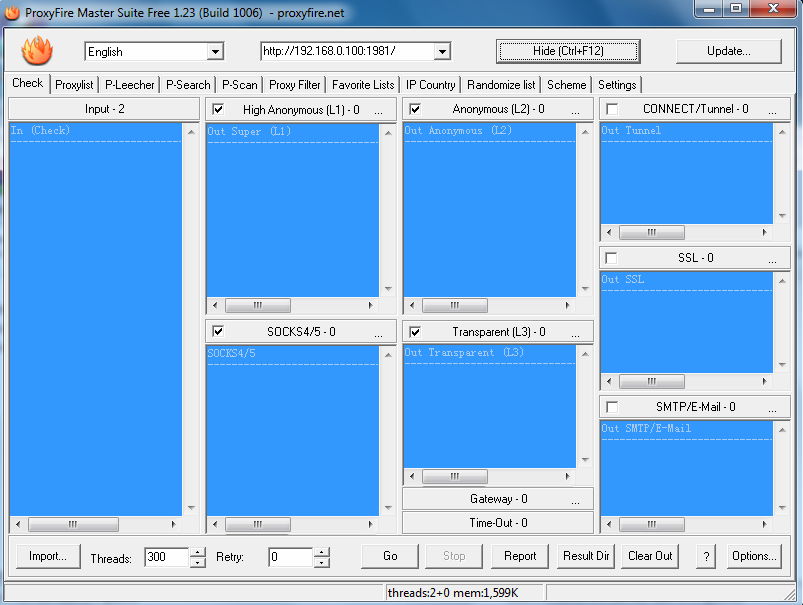Switch to the Favorite Lists tab
Viewport: 803px width, 605px height.
pyautogui.click(x=363, y=85)
